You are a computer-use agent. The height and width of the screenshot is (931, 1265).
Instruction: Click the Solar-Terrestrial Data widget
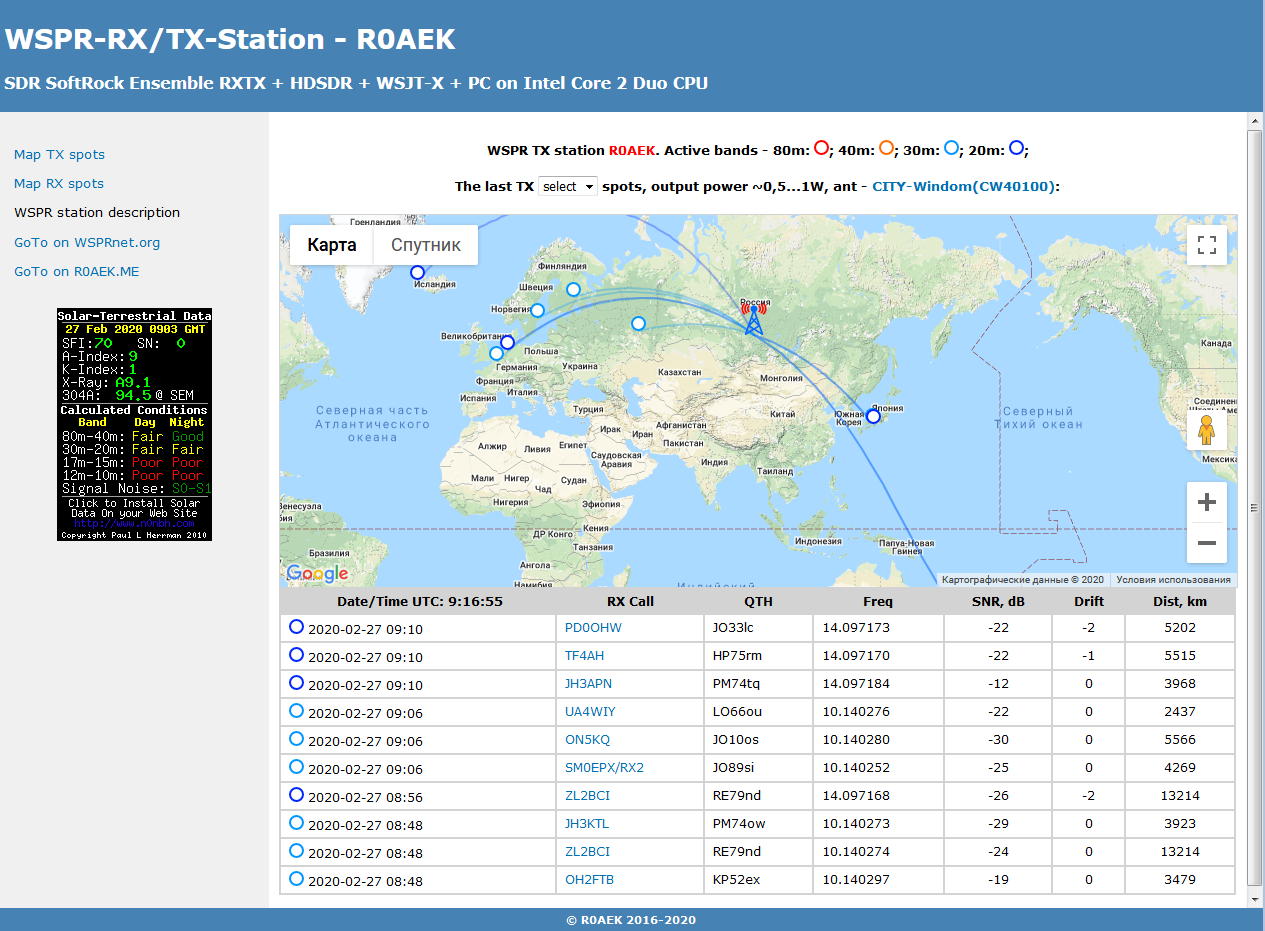point(134,424)
